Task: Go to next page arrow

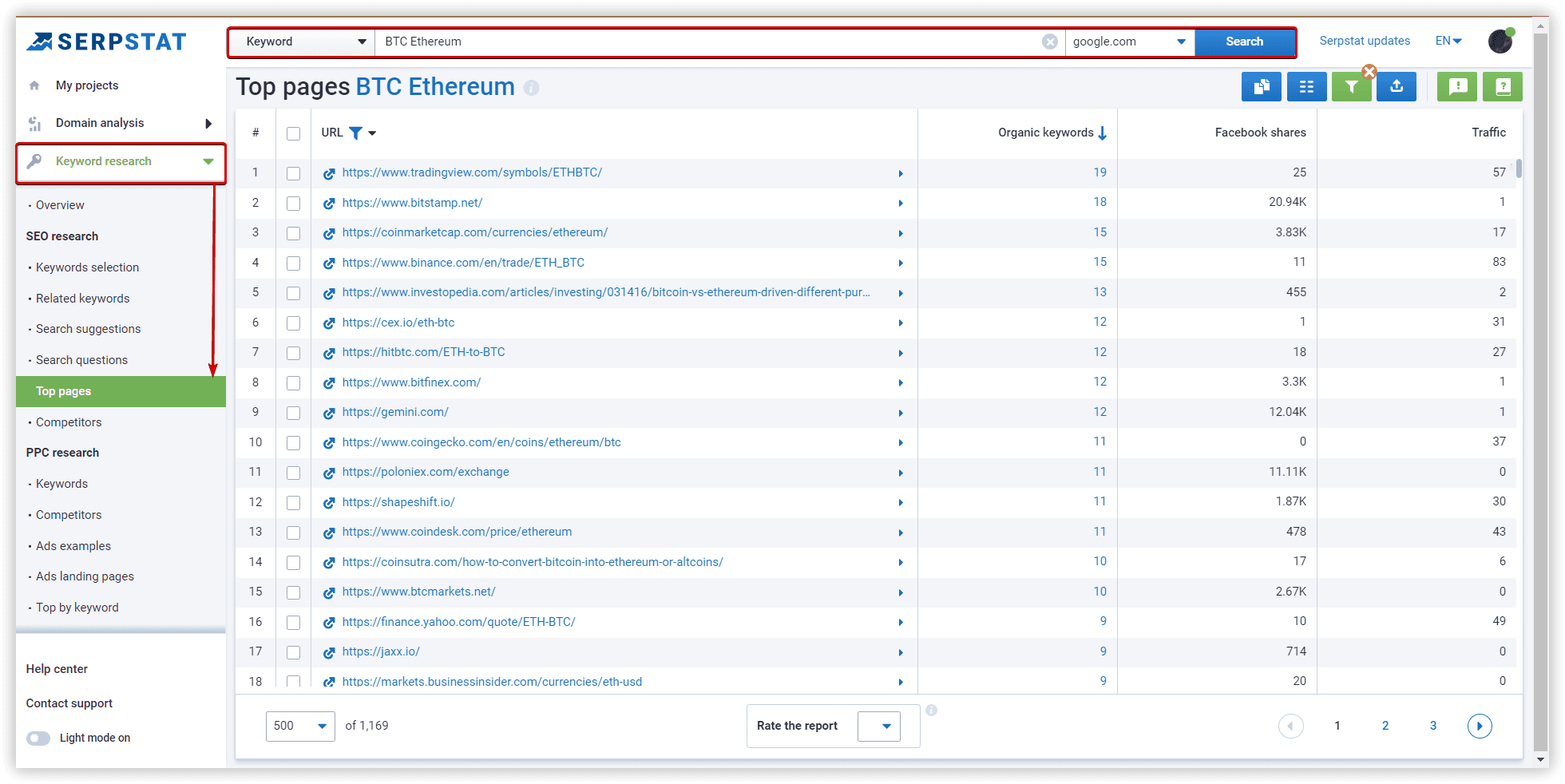Action: (x=1480, y=726)
